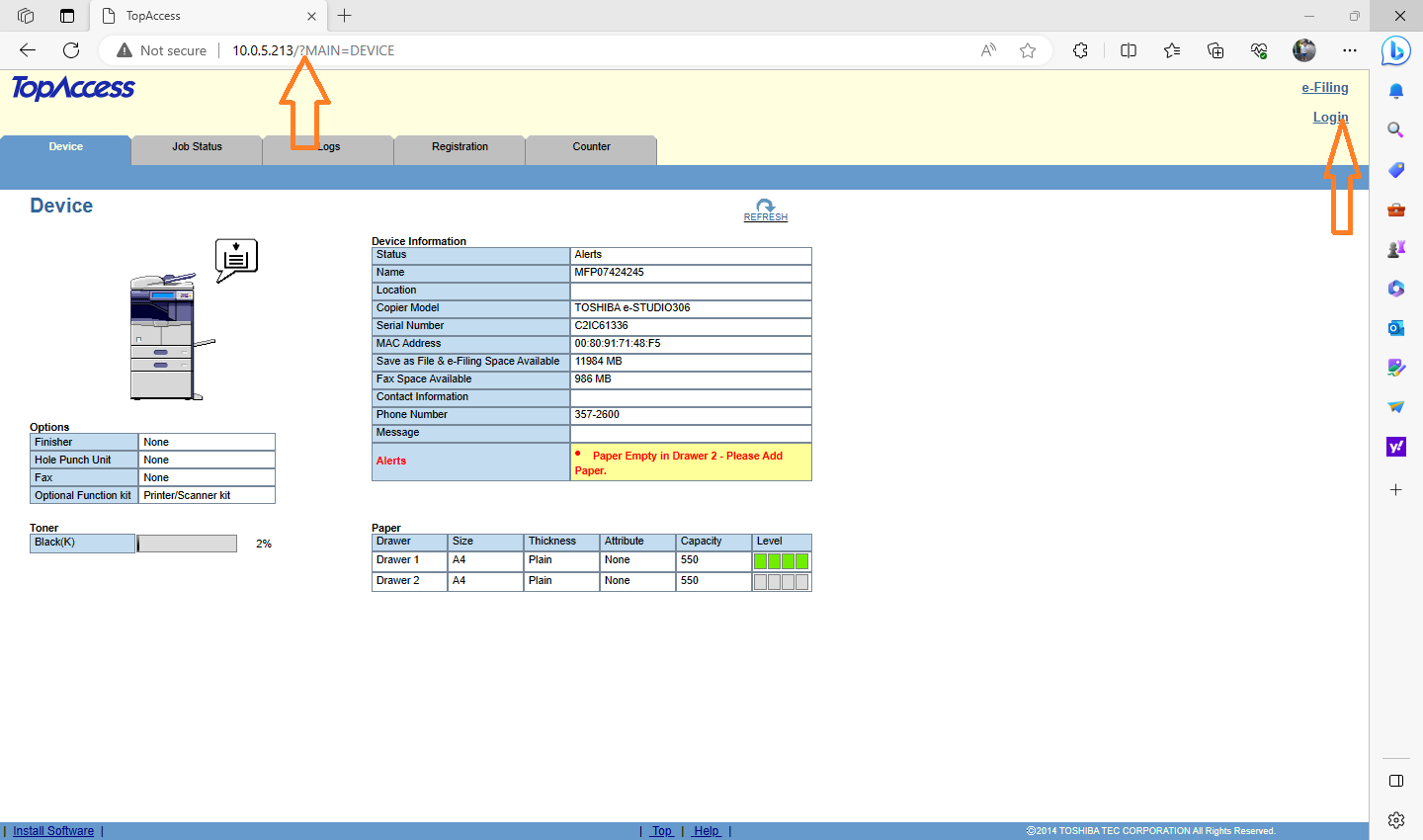Reload the page using browser refresh button
The height and width of the screenshot is (840, 1423).
click(71, 50)
